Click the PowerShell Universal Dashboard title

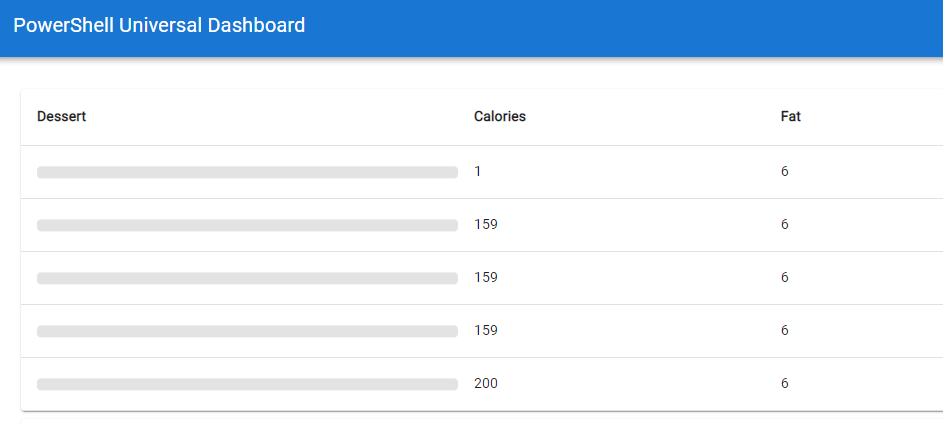pyautogui.click(x=159, y=26)
